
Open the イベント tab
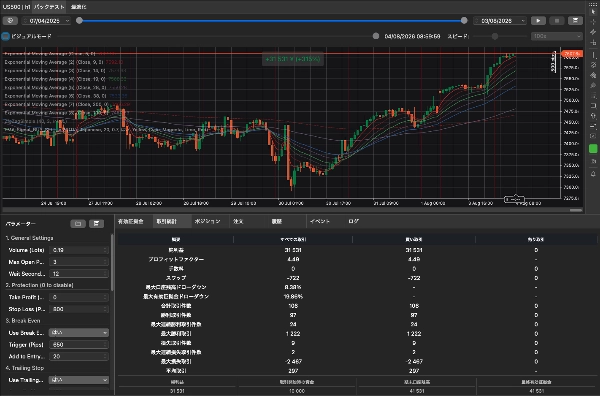coord(320,222)
